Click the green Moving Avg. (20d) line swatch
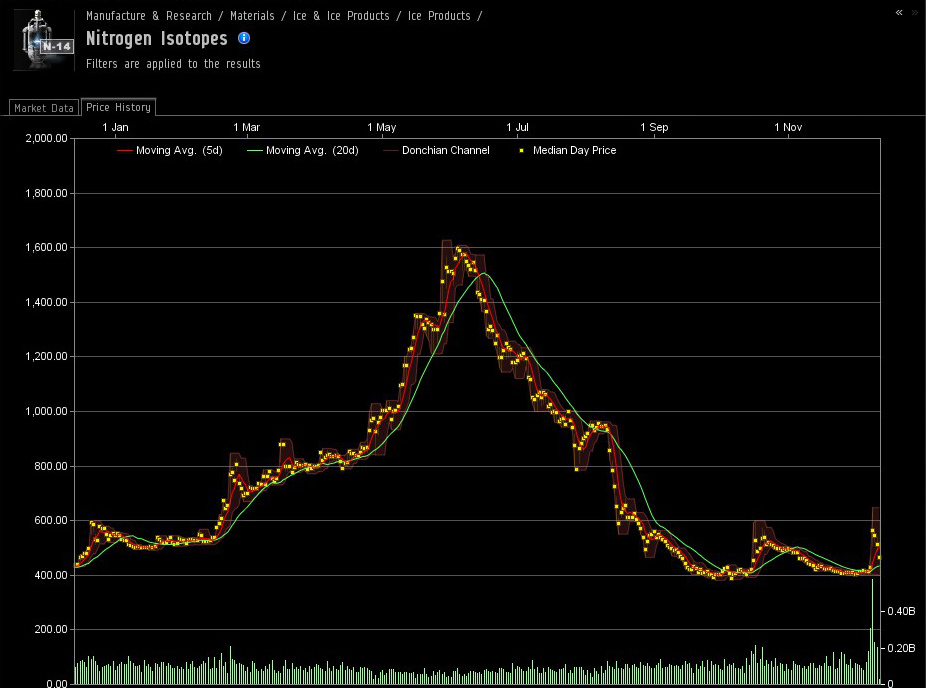Image resolution: width=926 pixels, height=688 pixels. 255,151
